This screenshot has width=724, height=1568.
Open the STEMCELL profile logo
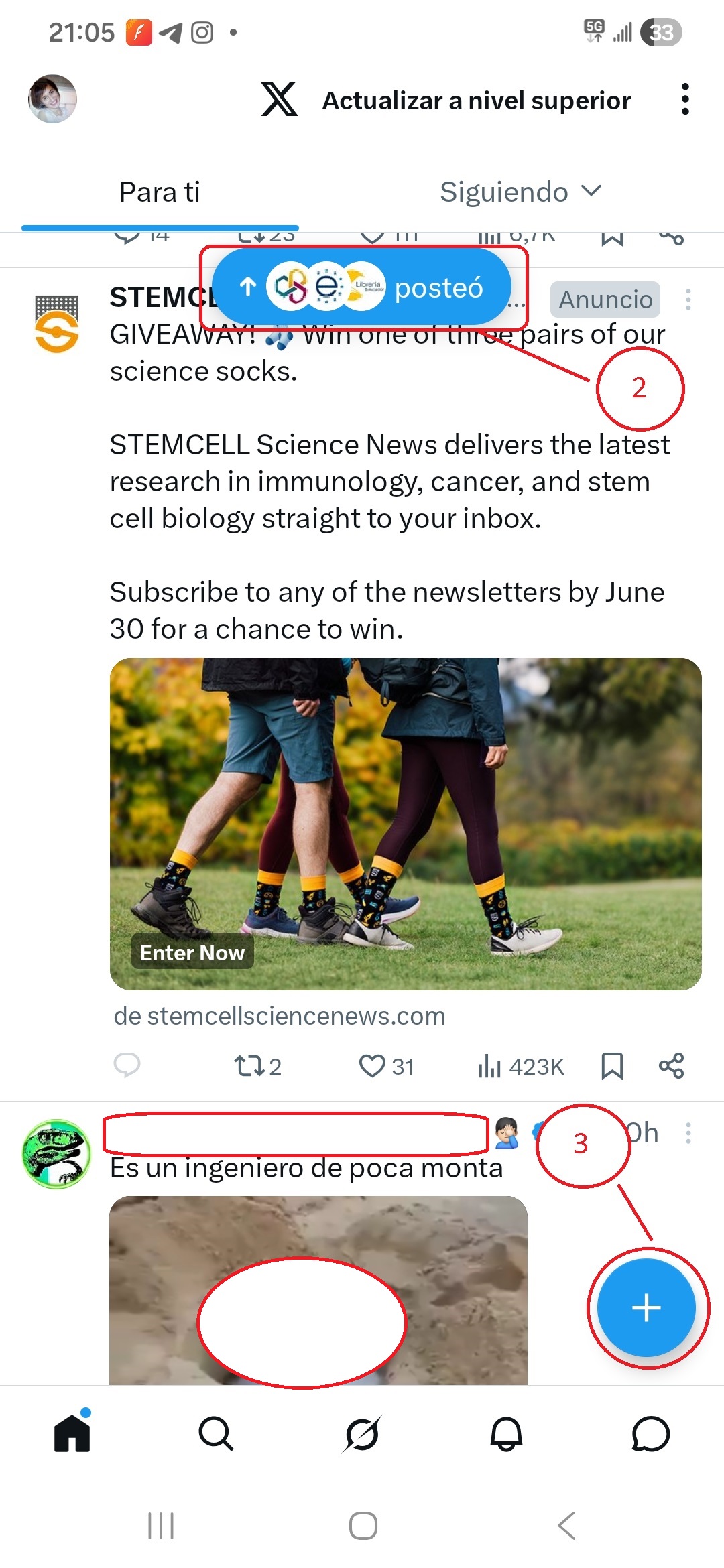57,324
